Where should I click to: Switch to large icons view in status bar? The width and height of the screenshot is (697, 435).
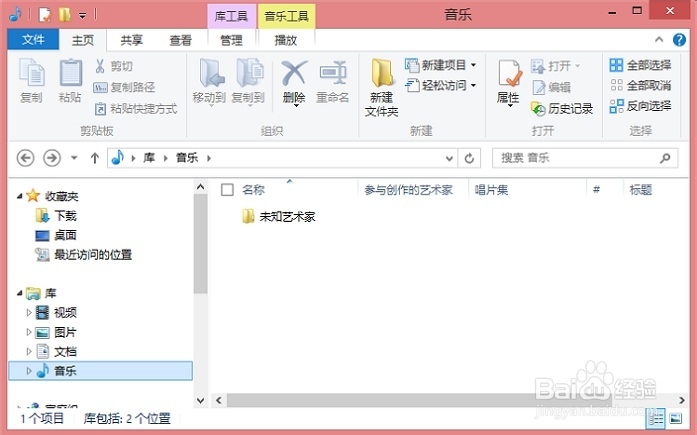click(675, 419)
